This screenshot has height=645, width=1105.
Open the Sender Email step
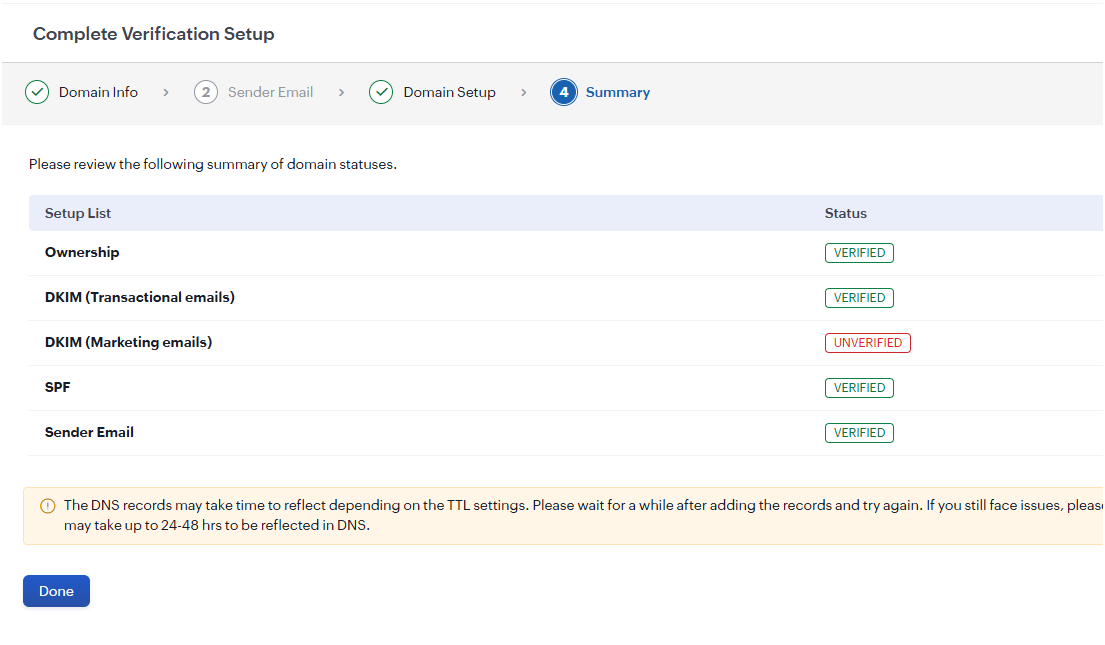point(270,92)
